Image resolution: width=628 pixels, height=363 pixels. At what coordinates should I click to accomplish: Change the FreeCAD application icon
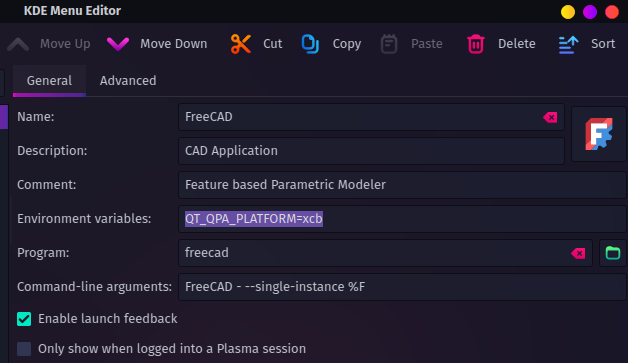click(x=599, y=134)
